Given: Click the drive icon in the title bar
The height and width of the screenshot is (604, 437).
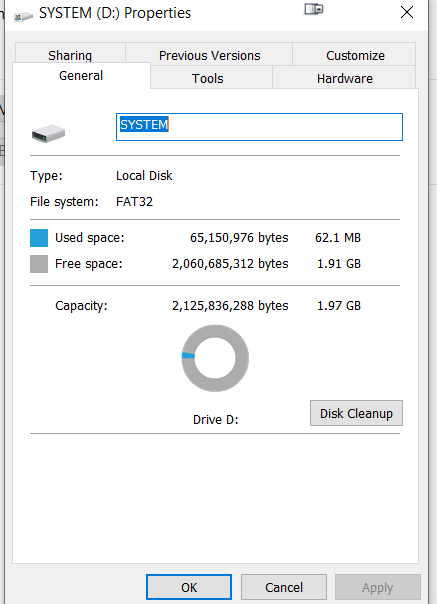Looking at the screenshot, I should 24,16.
